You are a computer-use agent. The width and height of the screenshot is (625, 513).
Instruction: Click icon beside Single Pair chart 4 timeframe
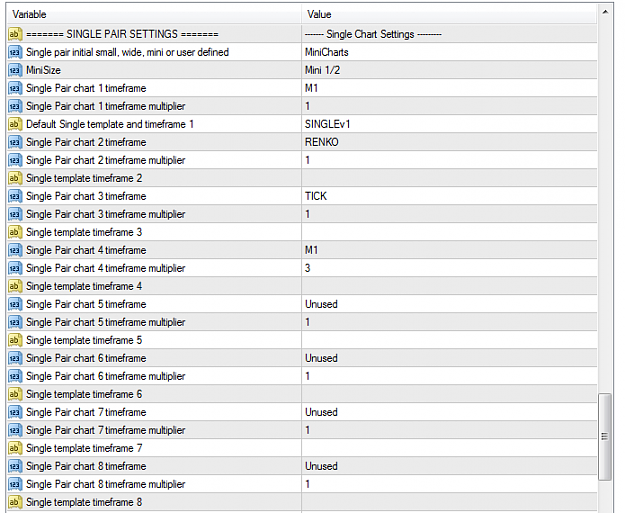coord(15,250)
